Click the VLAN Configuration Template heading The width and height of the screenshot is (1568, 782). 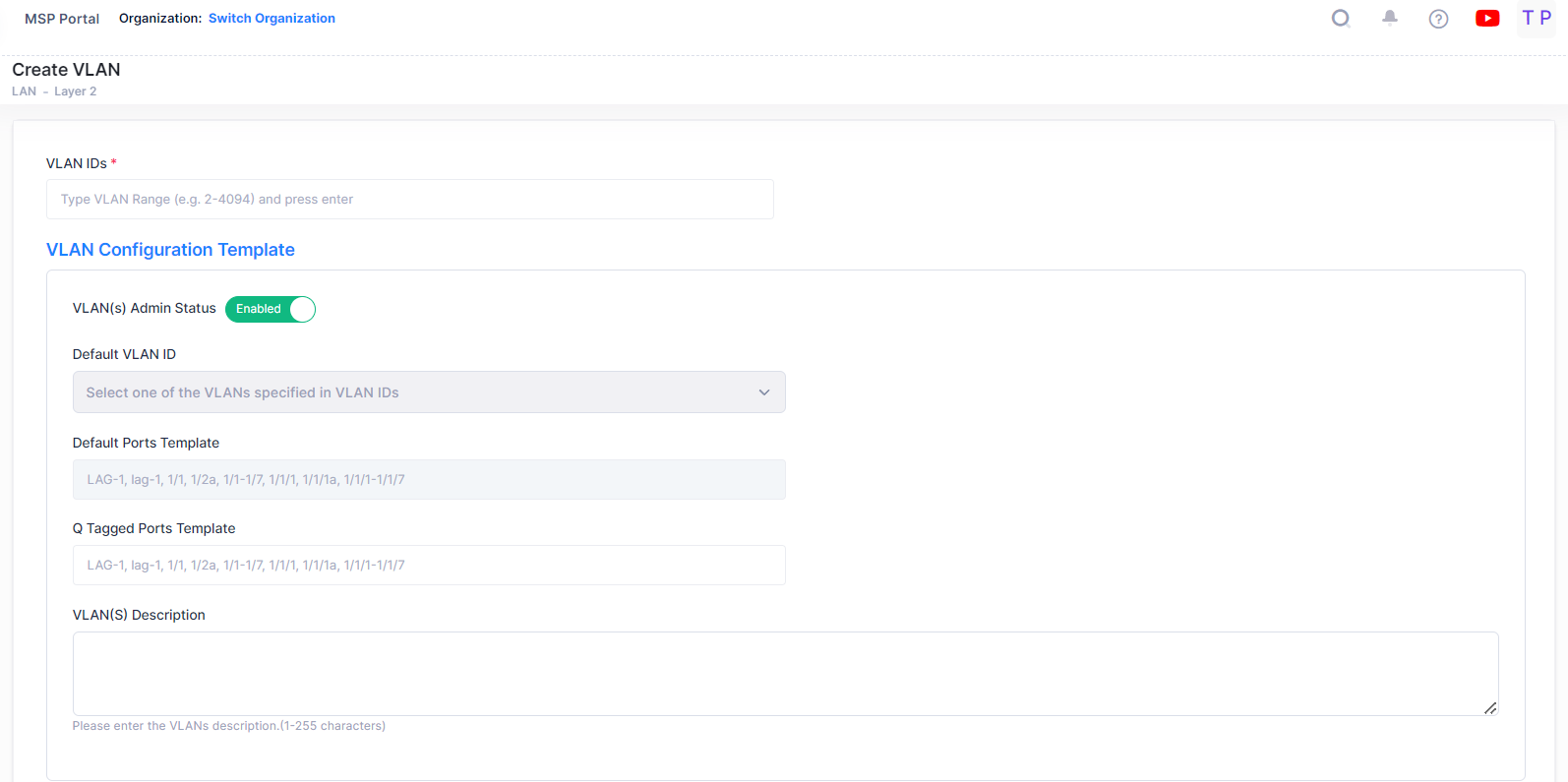(170, 250)
